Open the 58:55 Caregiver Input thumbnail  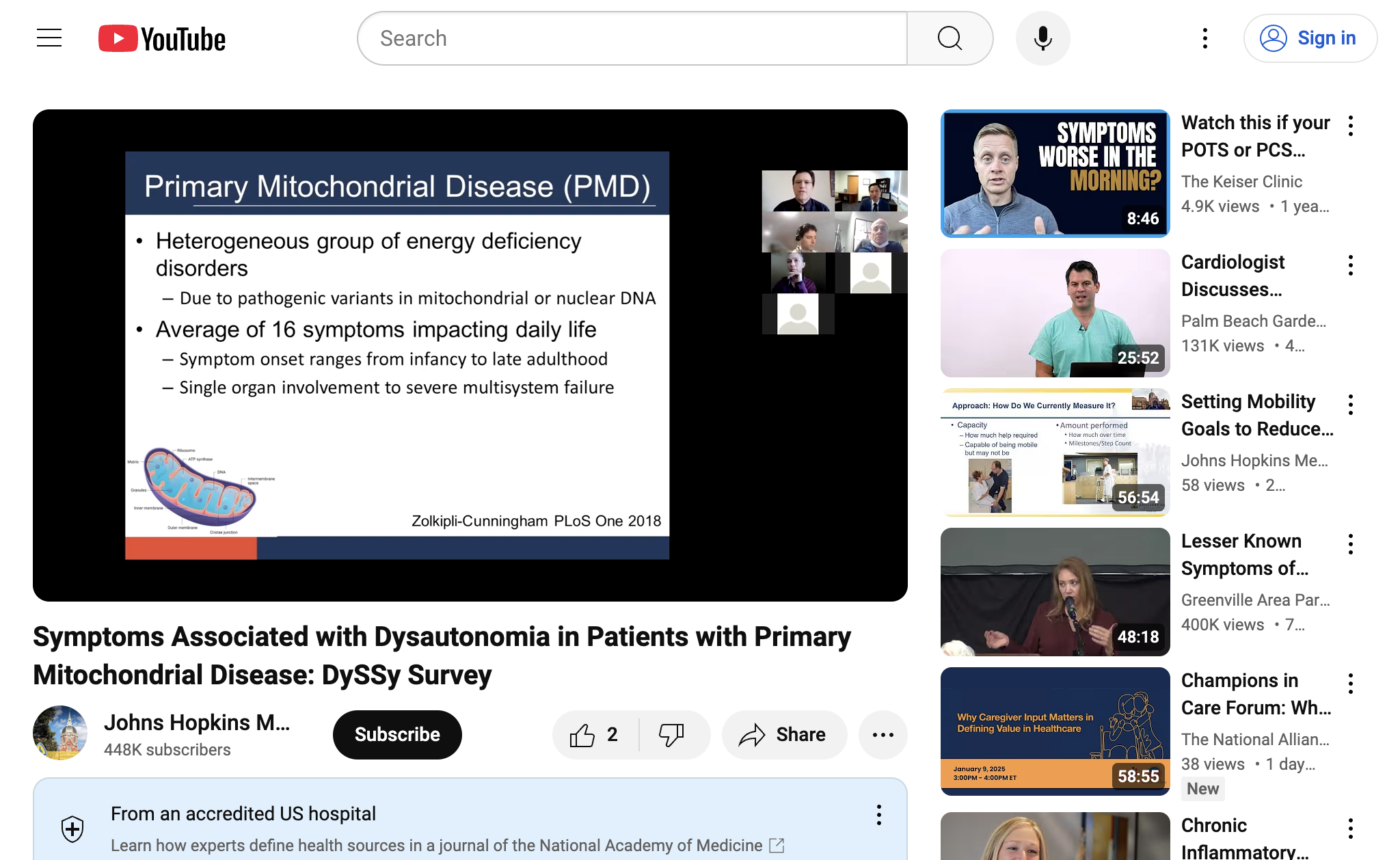(1055, 731)
